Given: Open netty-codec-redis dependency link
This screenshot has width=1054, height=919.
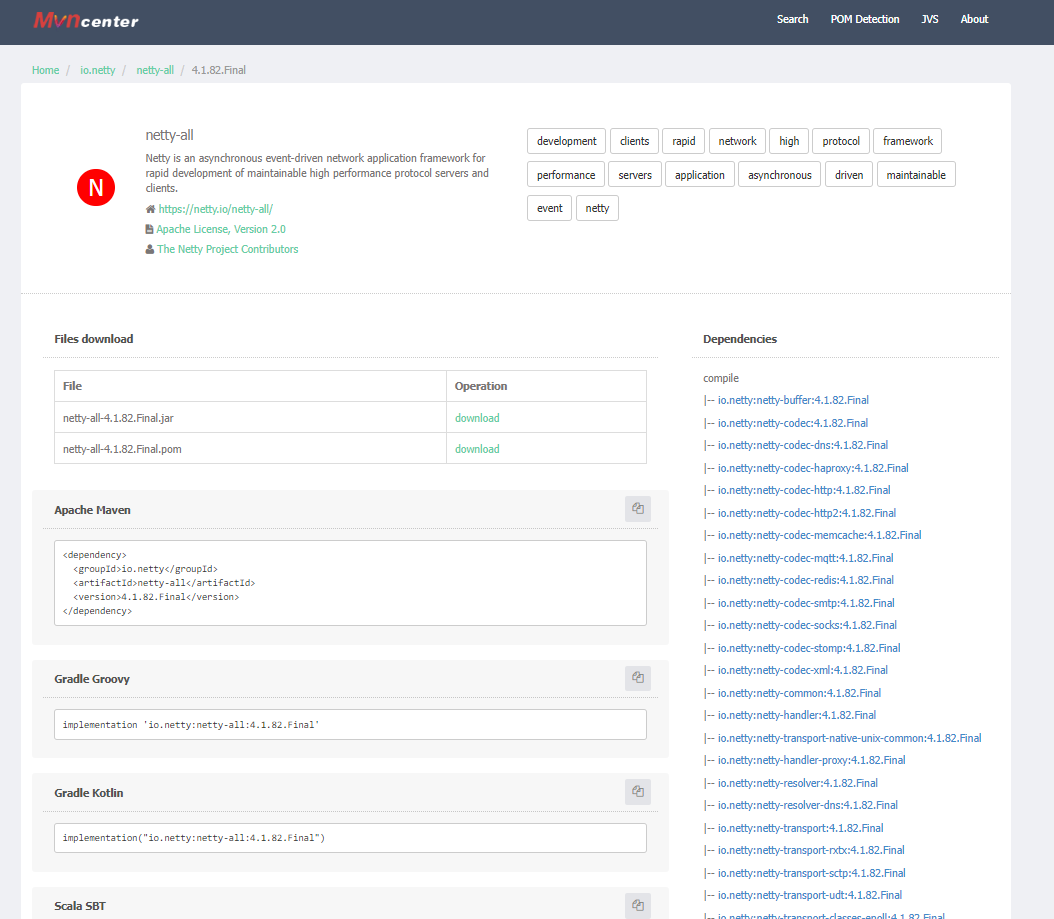Looking at the screenshot, I should tap(806, 580).
